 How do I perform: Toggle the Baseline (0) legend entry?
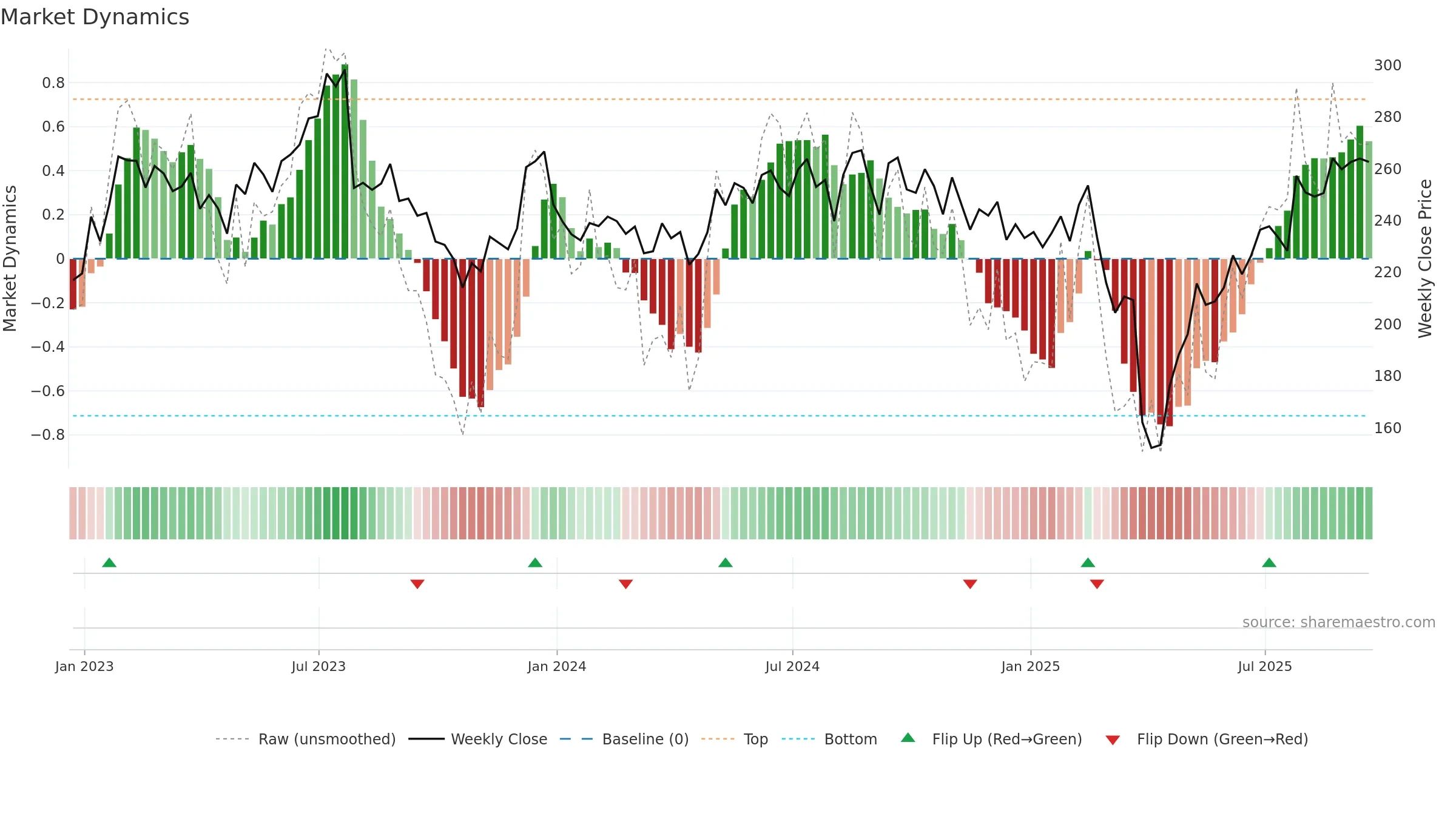(624, 739)
